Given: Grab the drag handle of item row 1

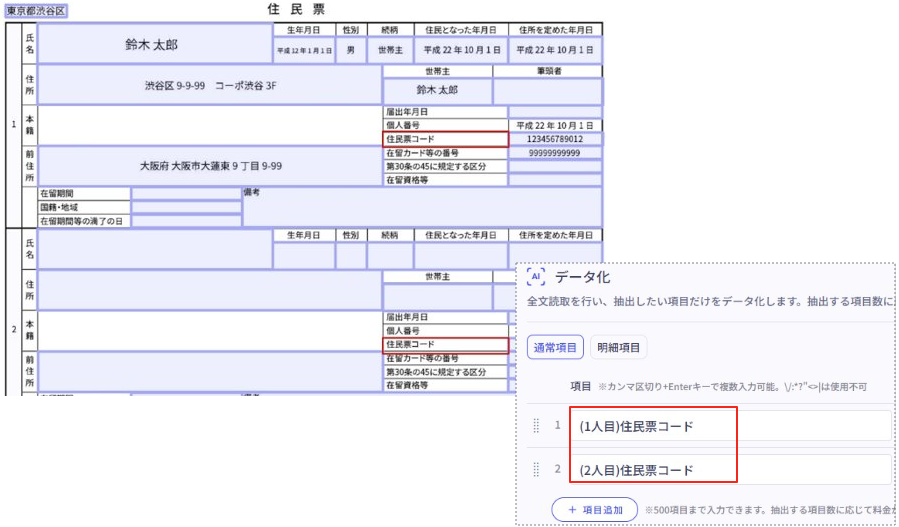Looking at the screenshot, I should tap(536, 426).
